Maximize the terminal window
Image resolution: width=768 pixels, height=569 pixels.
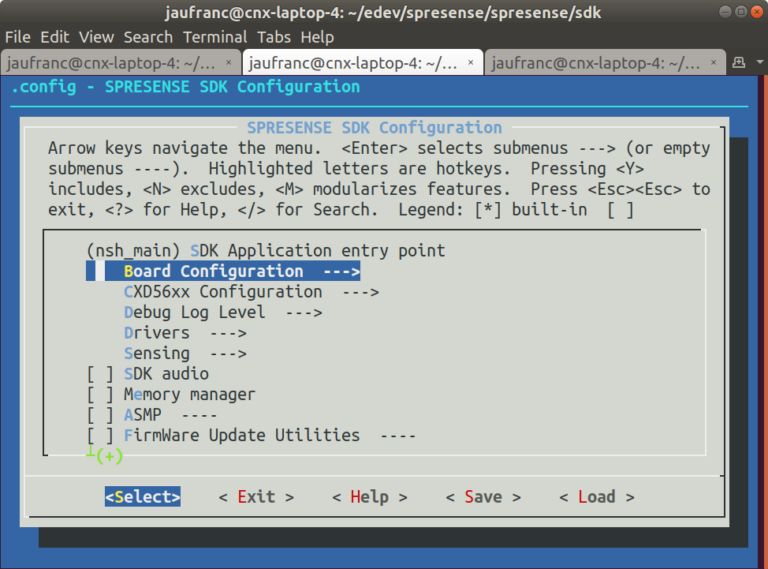click(x=741, y=12)
